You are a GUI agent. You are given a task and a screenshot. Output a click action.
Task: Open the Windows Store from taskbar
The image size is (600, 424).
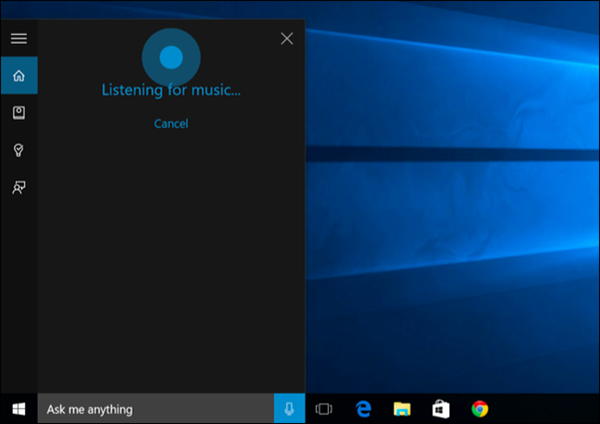click(441, 408)
